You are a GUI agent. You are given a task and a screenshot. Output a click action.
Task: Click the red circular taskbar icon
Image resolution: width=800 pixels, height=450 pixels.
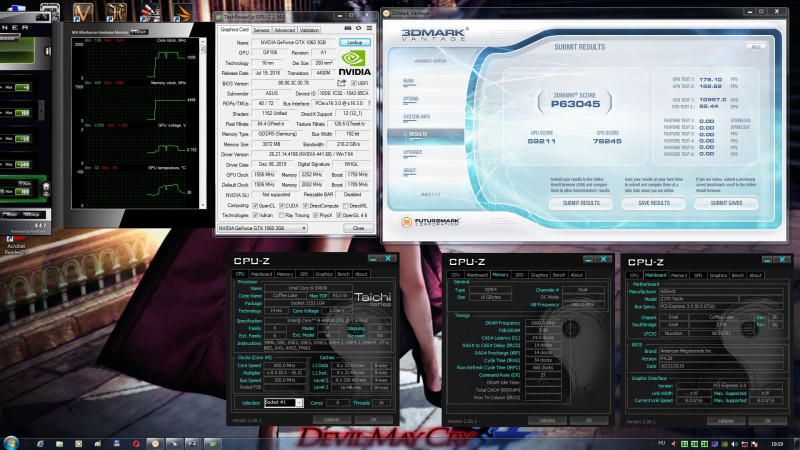136,443
